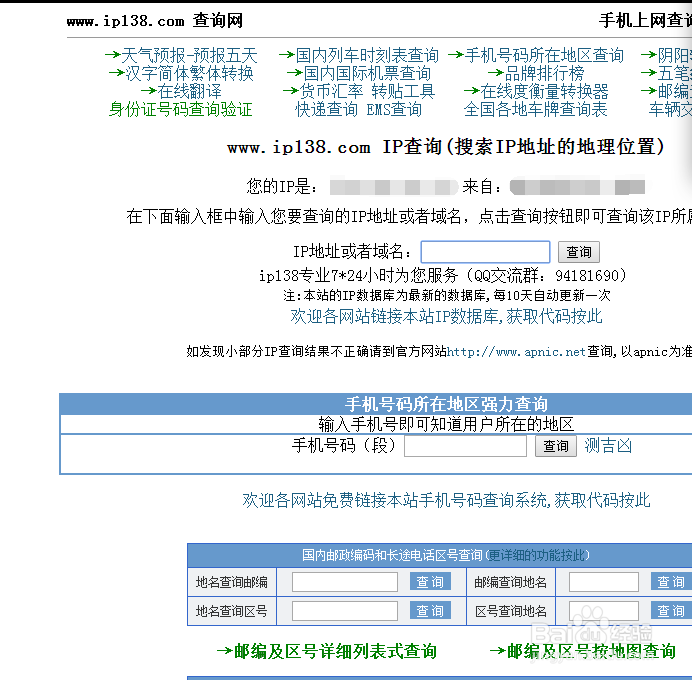This screenshot has width=692, height=680.
Task: Open 欢迎各网站免费链接本站手机号码查询系统 link
Action: coord(446,500)
